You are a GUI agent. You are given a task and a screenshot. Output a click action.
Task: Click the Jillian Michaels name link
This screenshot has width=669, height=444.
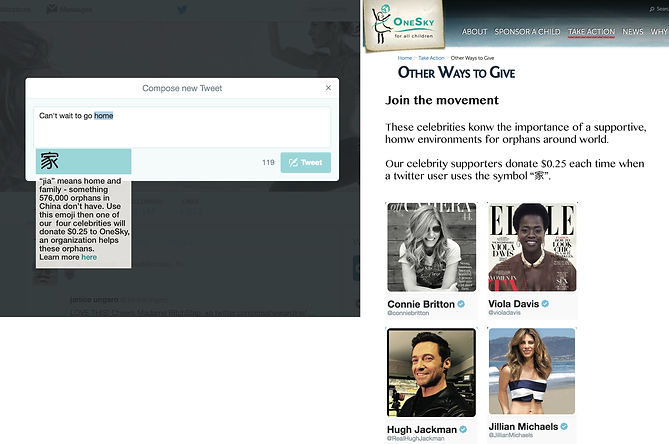pos(524,427)
